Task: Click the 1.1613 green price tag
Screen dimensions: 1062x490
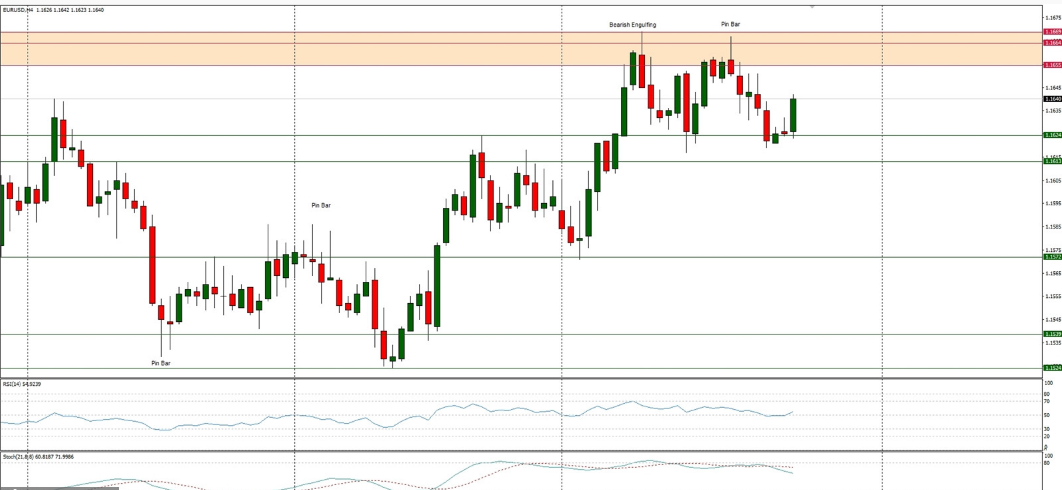Action: (1052, 161)
